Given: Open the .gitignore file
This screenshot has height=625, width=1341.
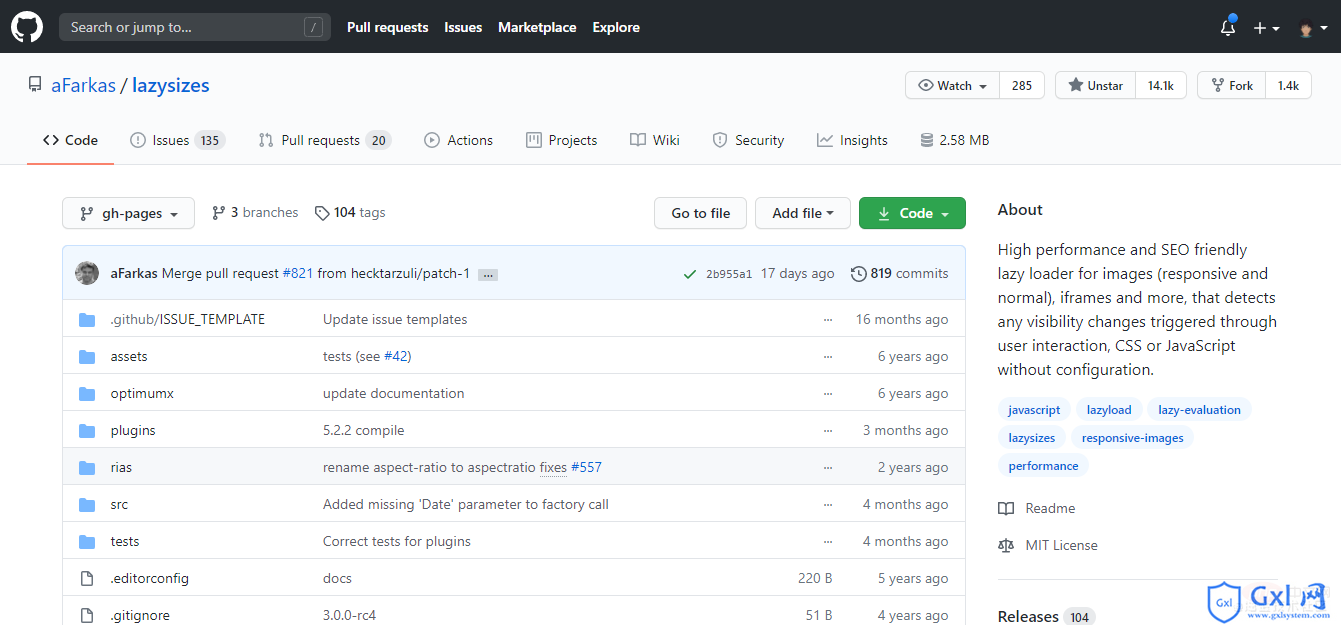Looking at the screenshot, I should coord(140,615).
